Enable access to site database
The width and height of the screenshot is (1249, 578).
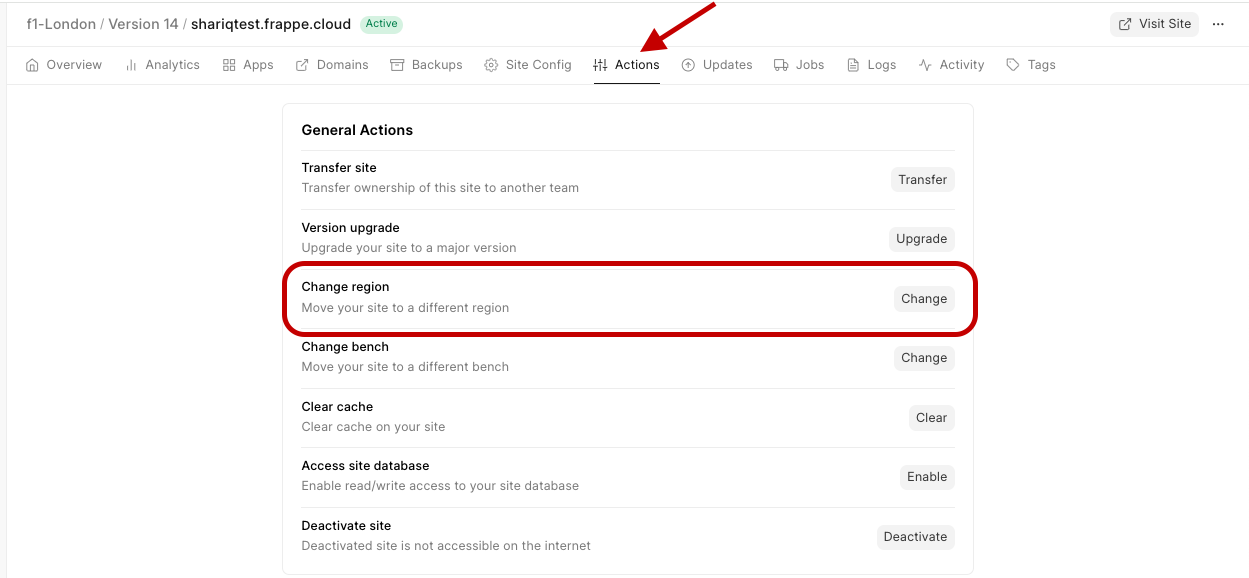[927, 477]
